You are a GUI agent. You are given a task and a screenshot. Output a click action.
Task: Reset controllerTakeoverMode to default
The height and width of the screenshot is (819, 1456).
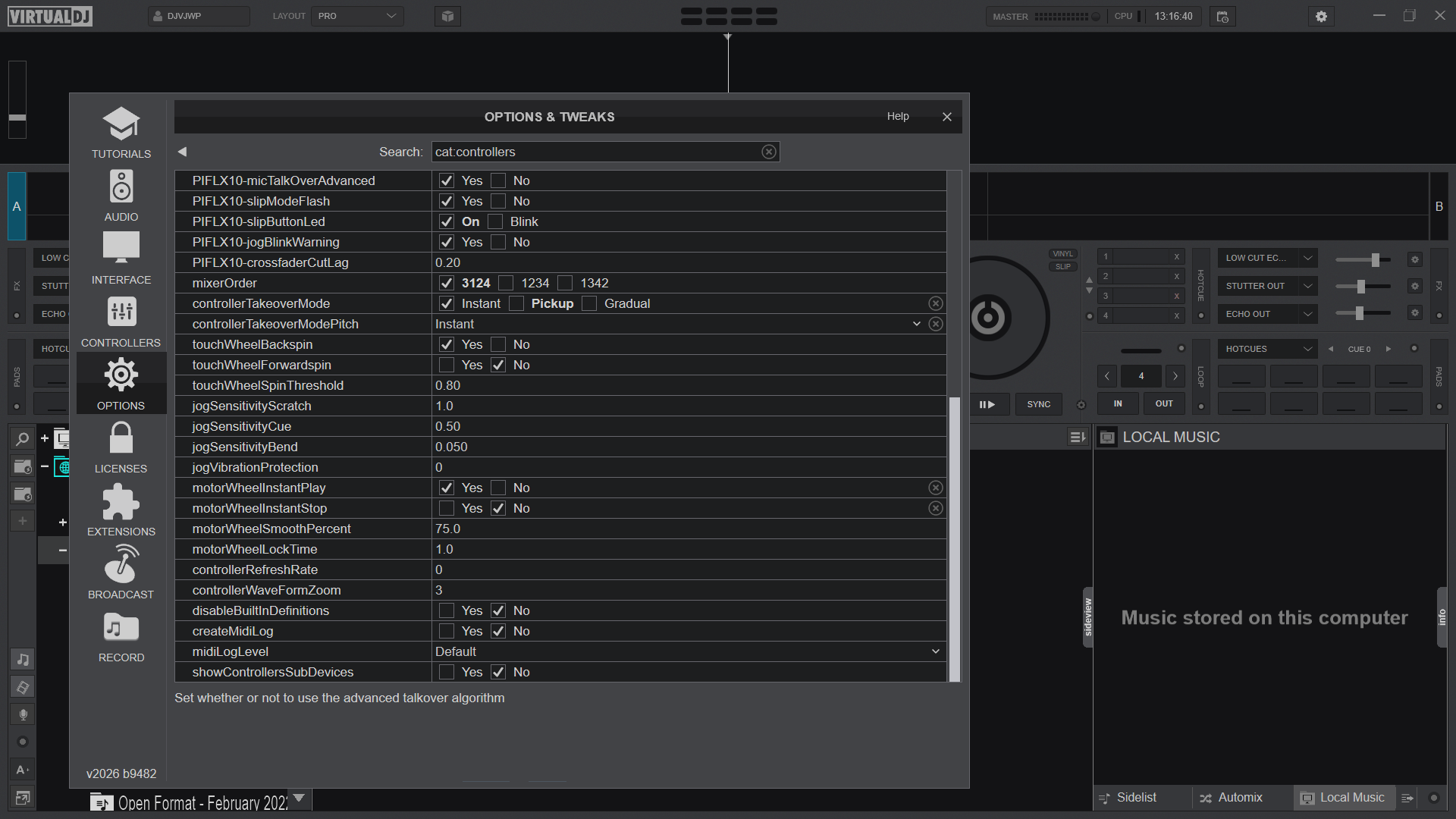pos(936,303)
